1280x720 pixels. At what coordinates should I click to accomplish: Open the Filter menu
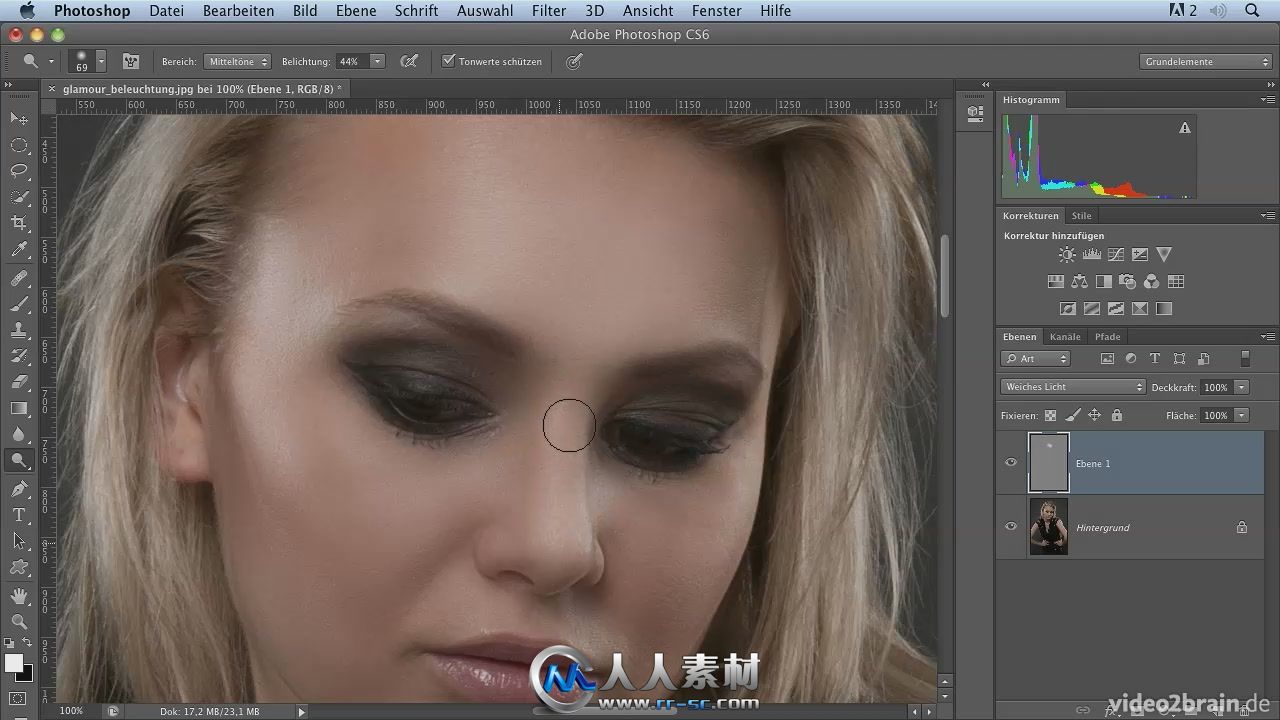(x=549, y=11)
